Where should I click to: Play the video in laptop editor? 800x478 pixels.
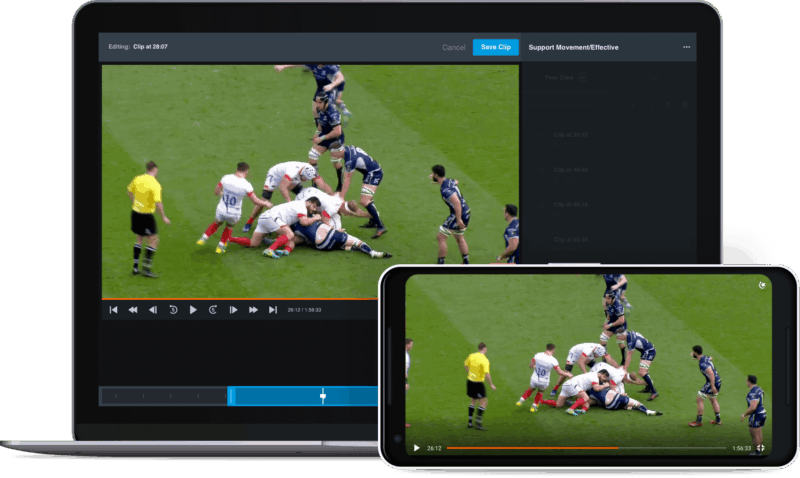coord(193,310)
